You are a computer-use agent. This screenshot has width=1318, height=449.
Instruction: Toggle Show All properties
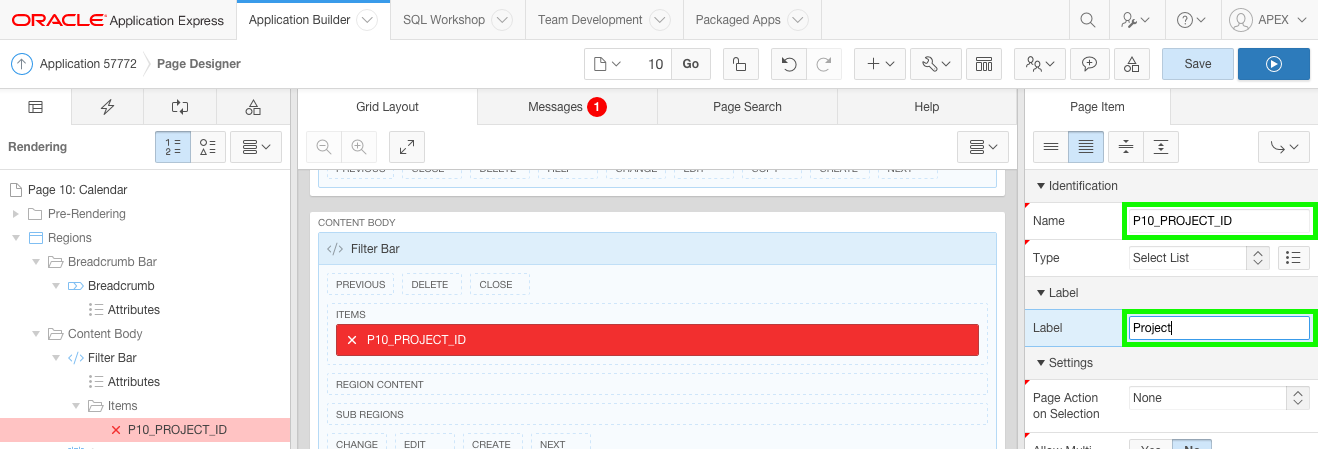1086,147
